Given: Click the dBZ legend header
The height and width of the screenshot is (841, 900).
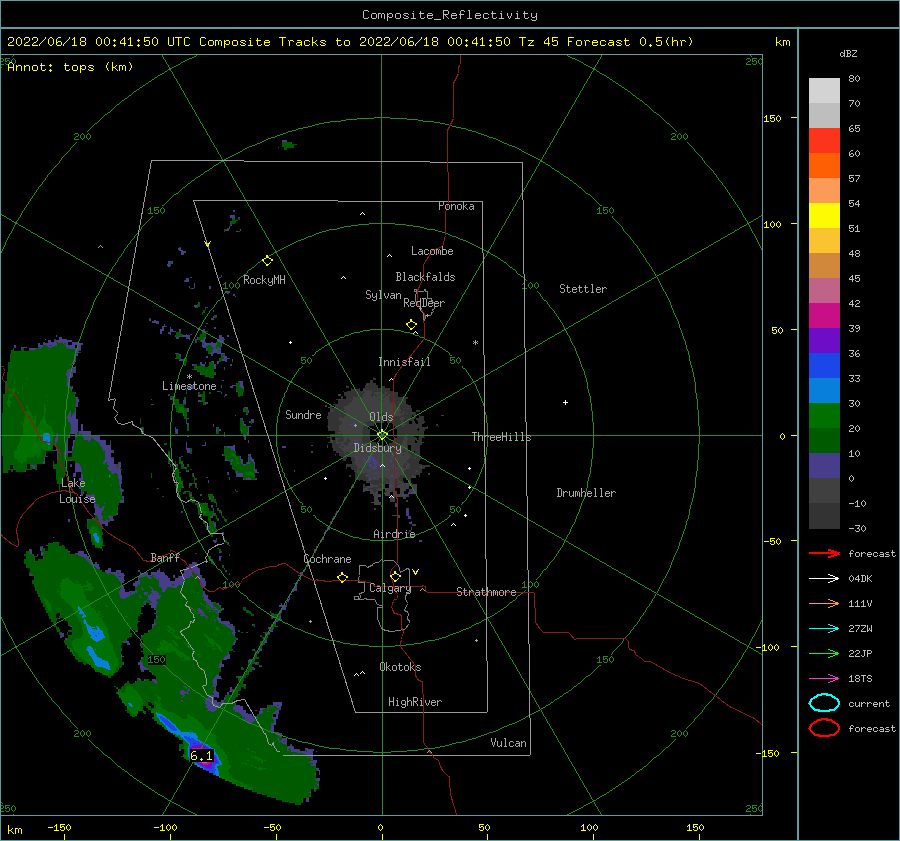Looking at the screenshot, I should (x=848, y=54).
